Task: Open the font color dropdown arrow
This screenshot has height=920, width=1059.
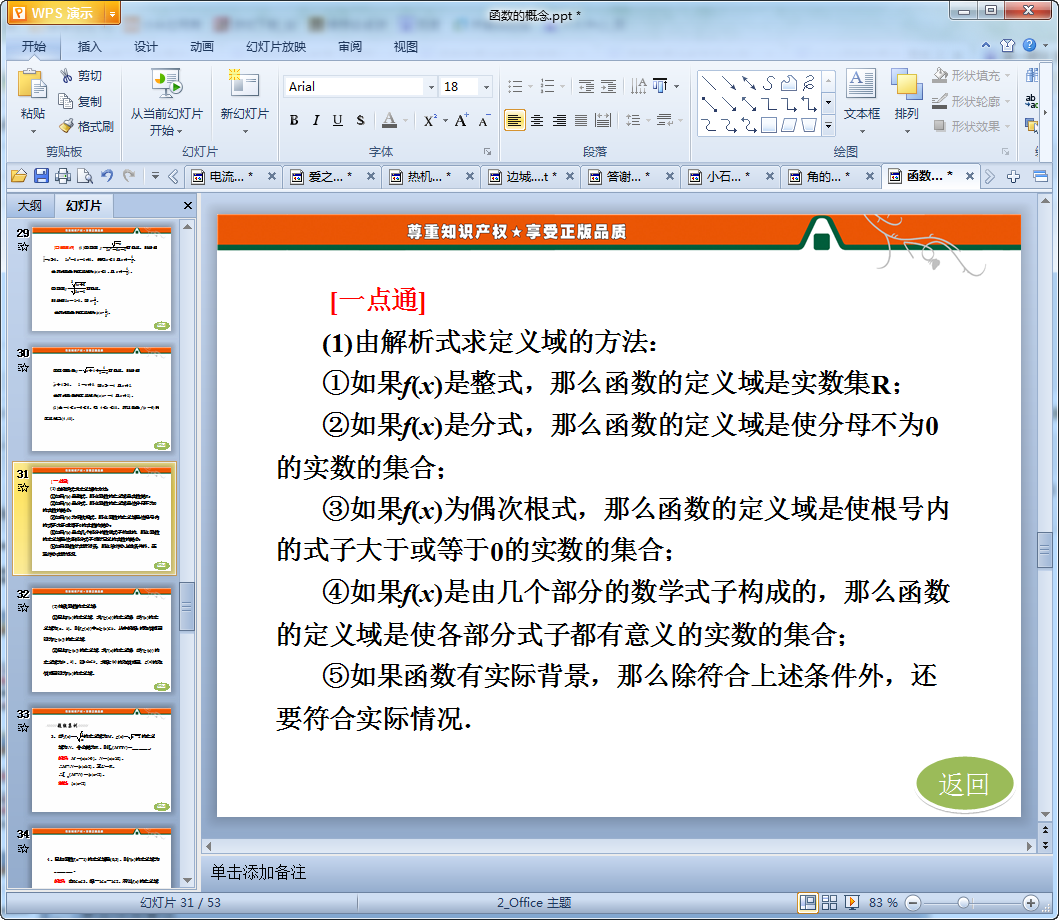Action: pos(405,121)
